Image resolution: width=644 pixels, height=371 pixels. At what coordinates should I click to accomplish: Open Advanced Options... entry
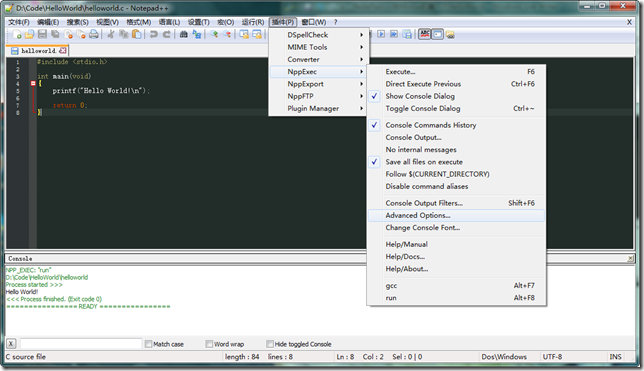pos(456,215)
